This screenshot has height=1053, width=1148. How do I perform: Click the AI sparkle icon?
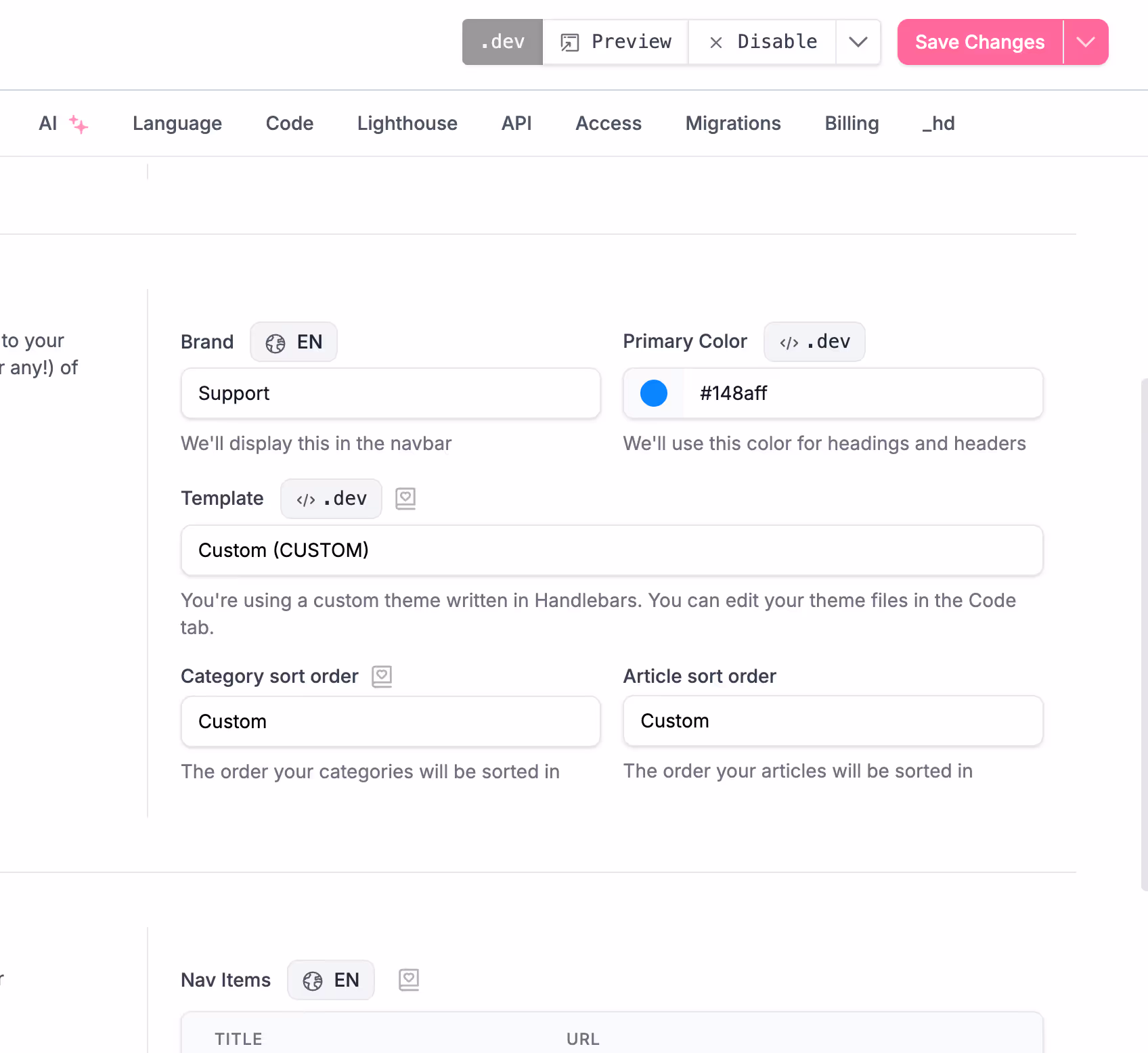click(79, 125)
